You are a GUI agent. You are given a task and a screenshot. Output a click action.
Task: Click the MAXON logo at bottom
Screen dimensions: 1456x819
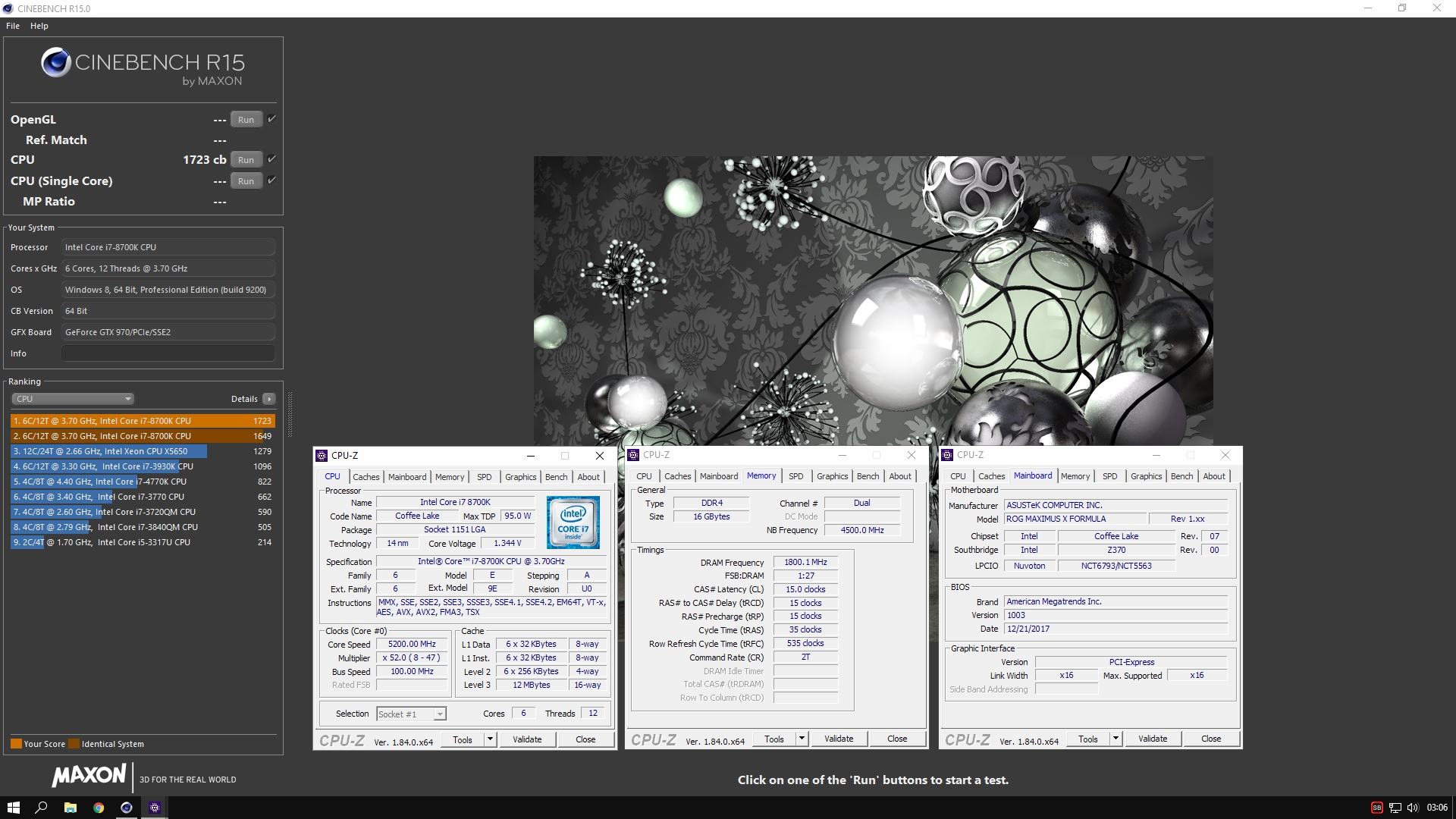[89, 775]
